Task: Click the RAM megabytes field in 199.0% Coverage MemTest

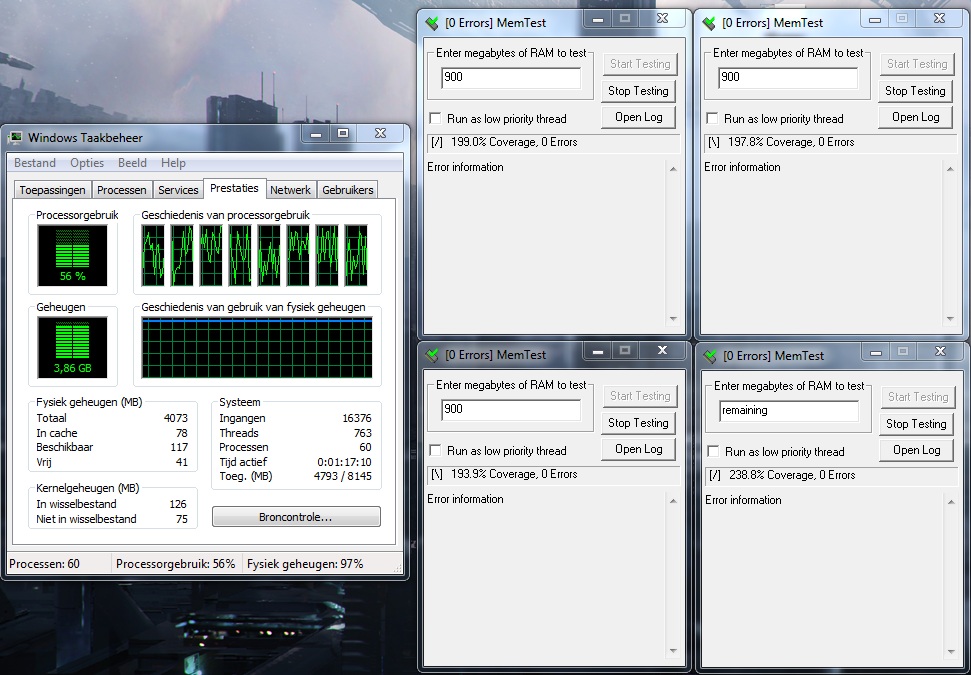Action: [x=511, y=77]
